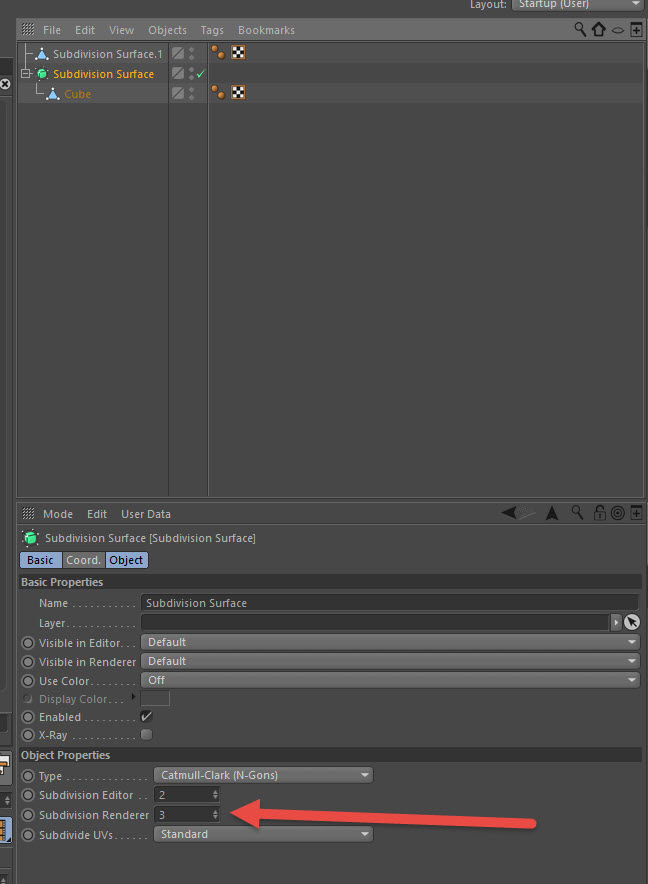
Task: Click the Object Manager eye filter icon
Action: [x=618, y=30]
